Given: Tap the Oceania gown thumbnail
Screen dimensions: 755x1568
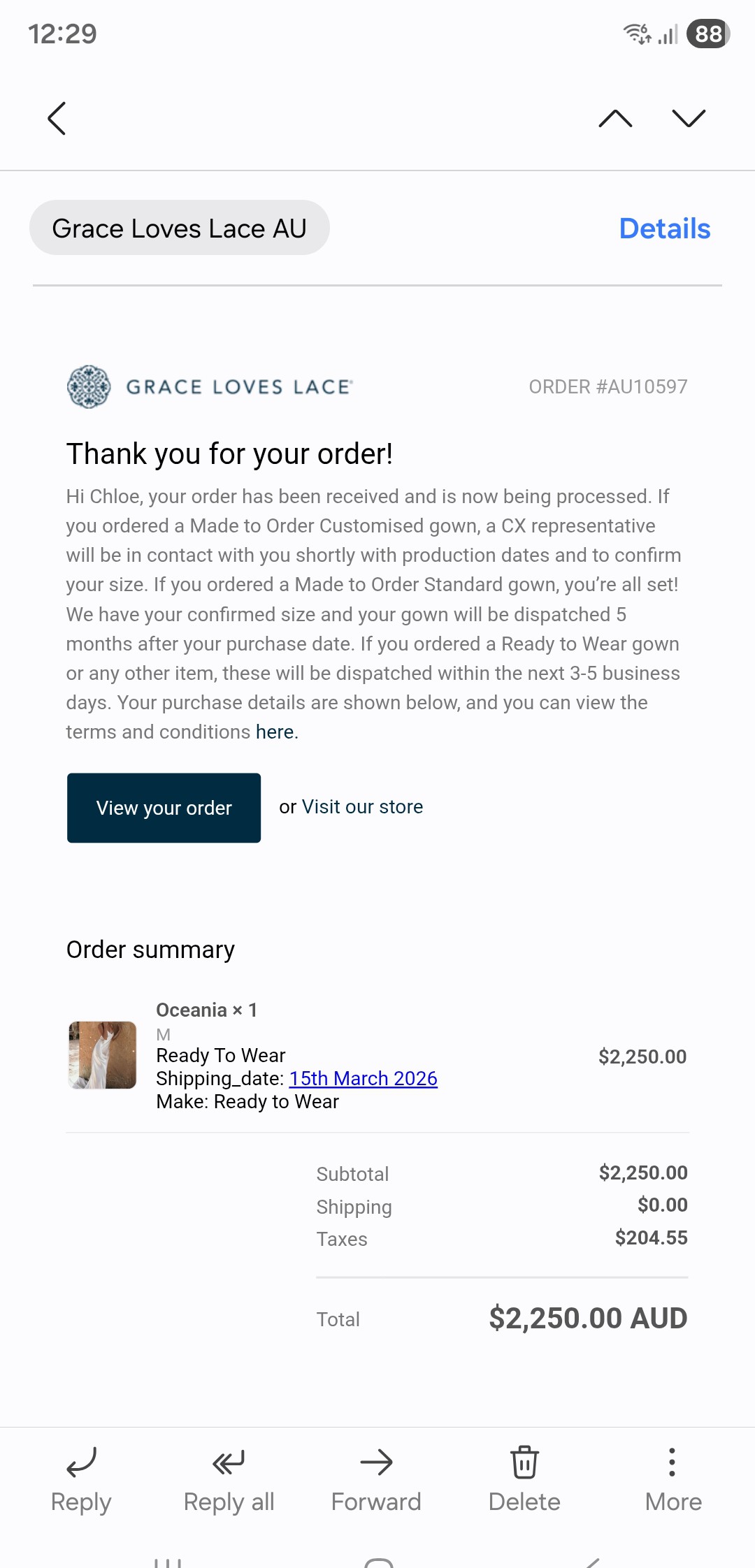Looking at the screenshot, I should click(102, 1055).
